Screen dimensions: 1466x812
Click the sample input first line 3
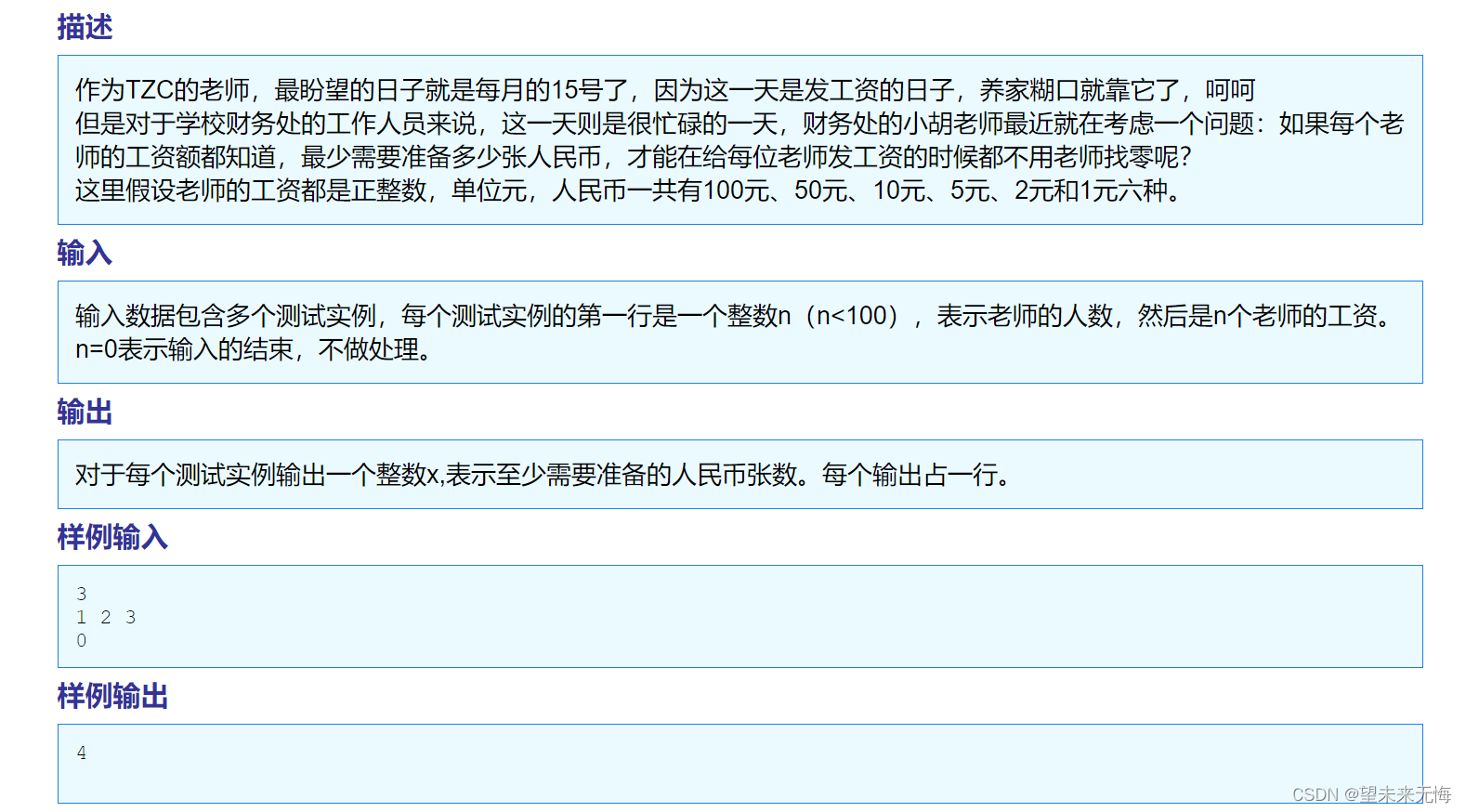click(82, 594)
